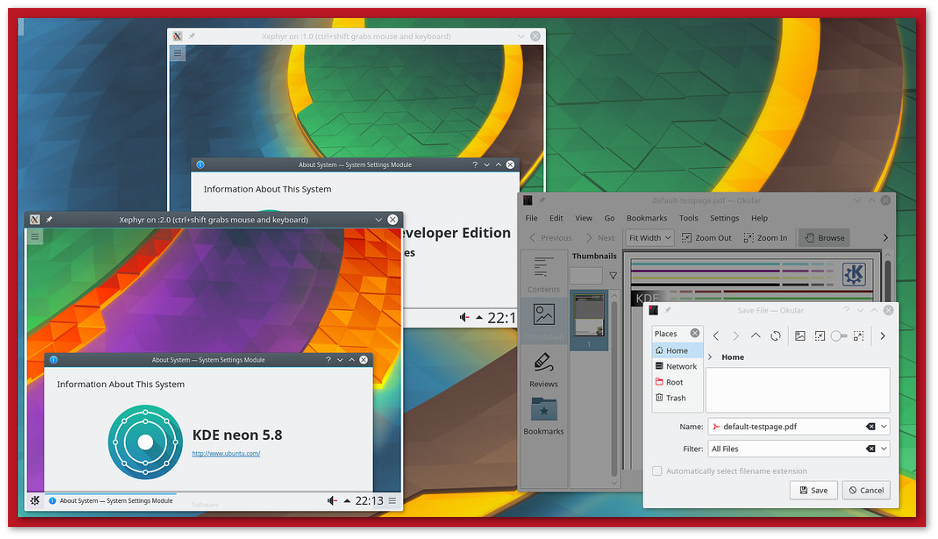Adjust icon size slider in Save File dialog

[839, 336]
